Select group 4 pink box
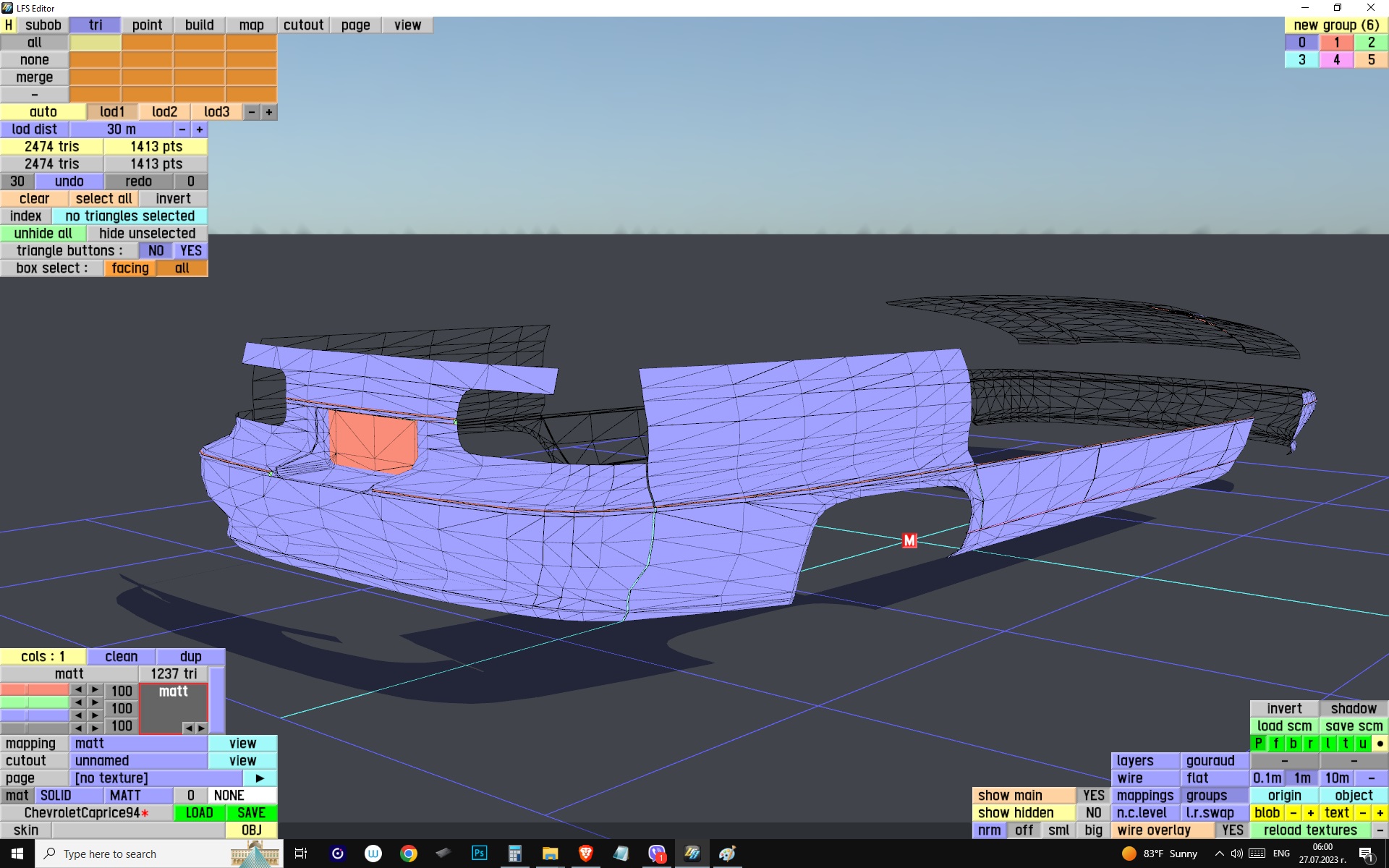This screenshot has width=1389, height=868. (x=1336, y=60)
